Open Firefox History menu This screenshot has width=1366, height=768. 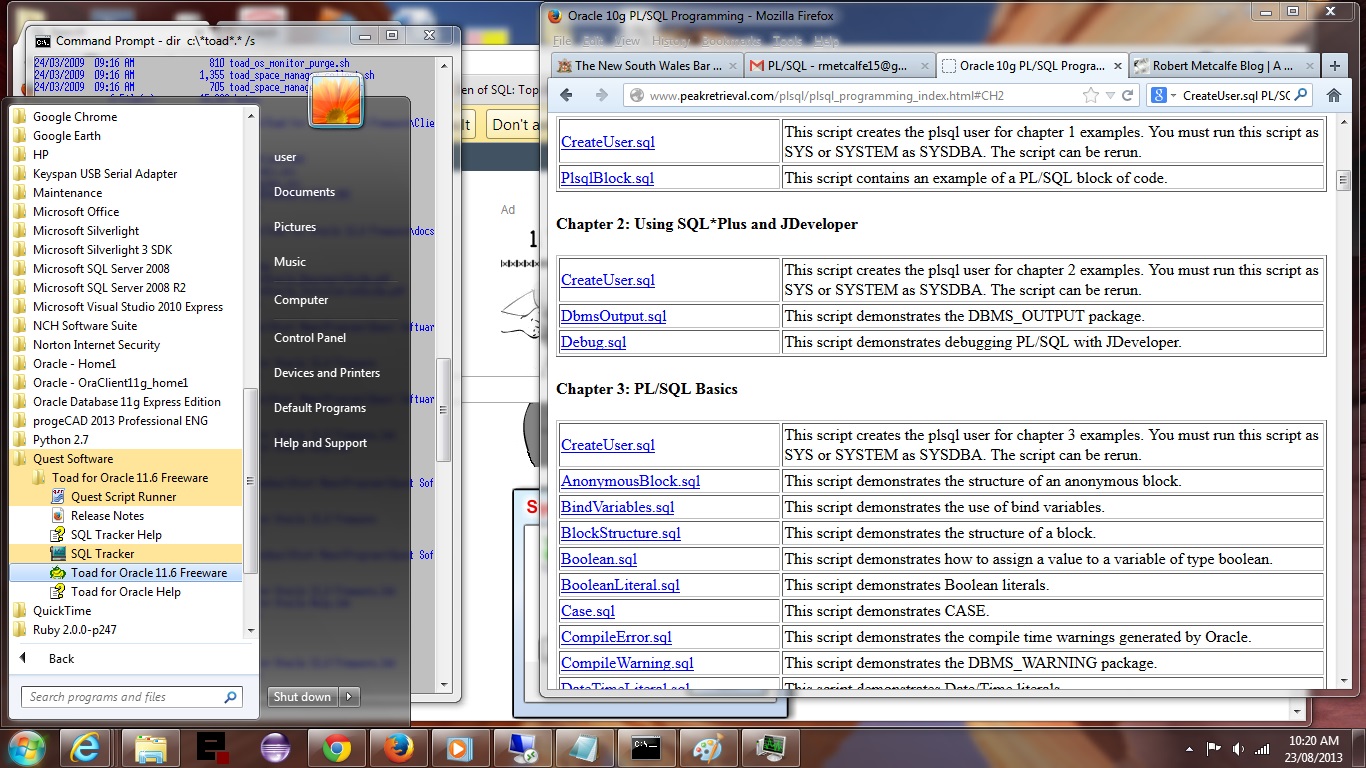(670, 41)
